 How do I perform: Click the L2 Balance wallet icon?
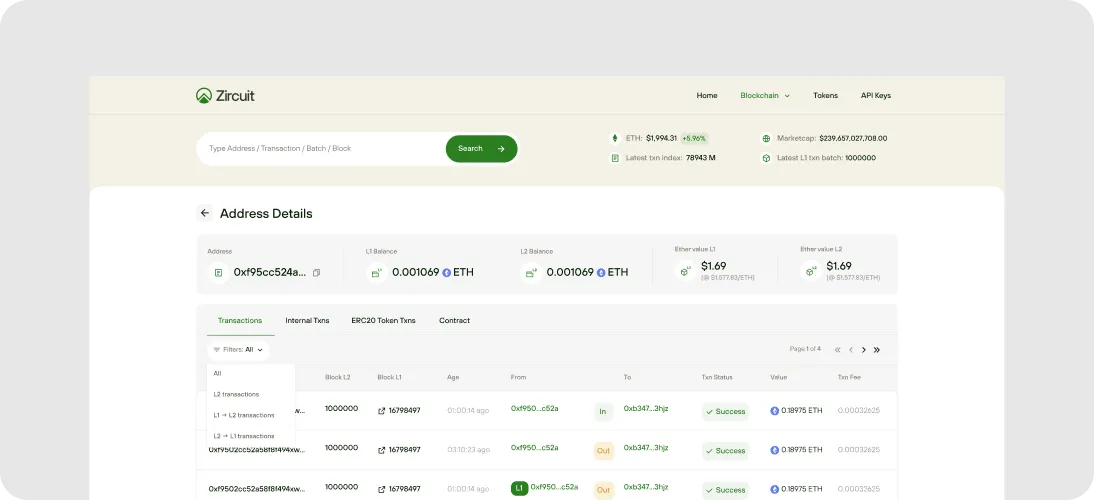pyautogui.click(x=531, y=273)
